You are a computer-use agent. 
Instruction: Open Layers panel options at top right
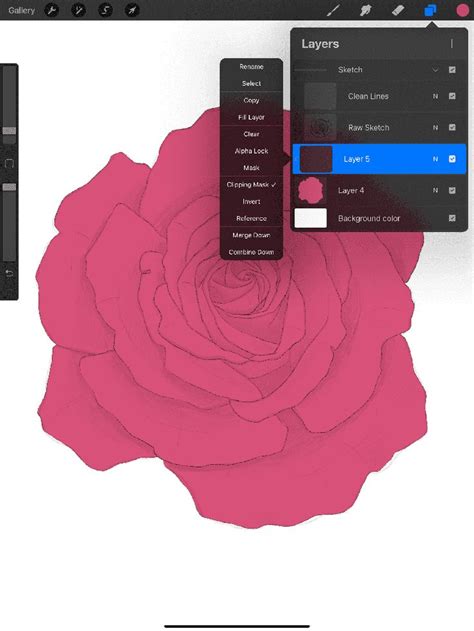[452, 43]
